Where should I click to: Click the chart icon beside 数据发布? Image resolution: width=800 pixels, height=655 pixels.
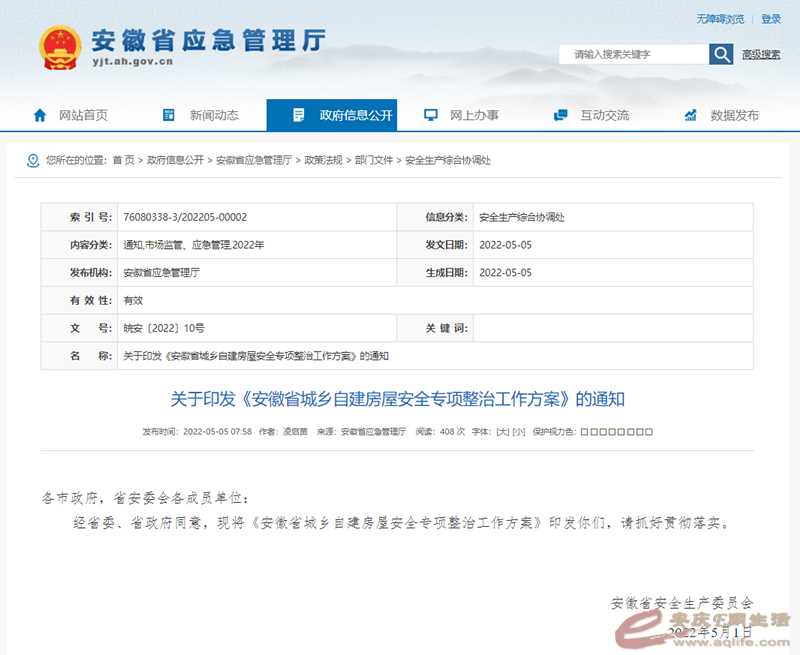tap(691, 115)
